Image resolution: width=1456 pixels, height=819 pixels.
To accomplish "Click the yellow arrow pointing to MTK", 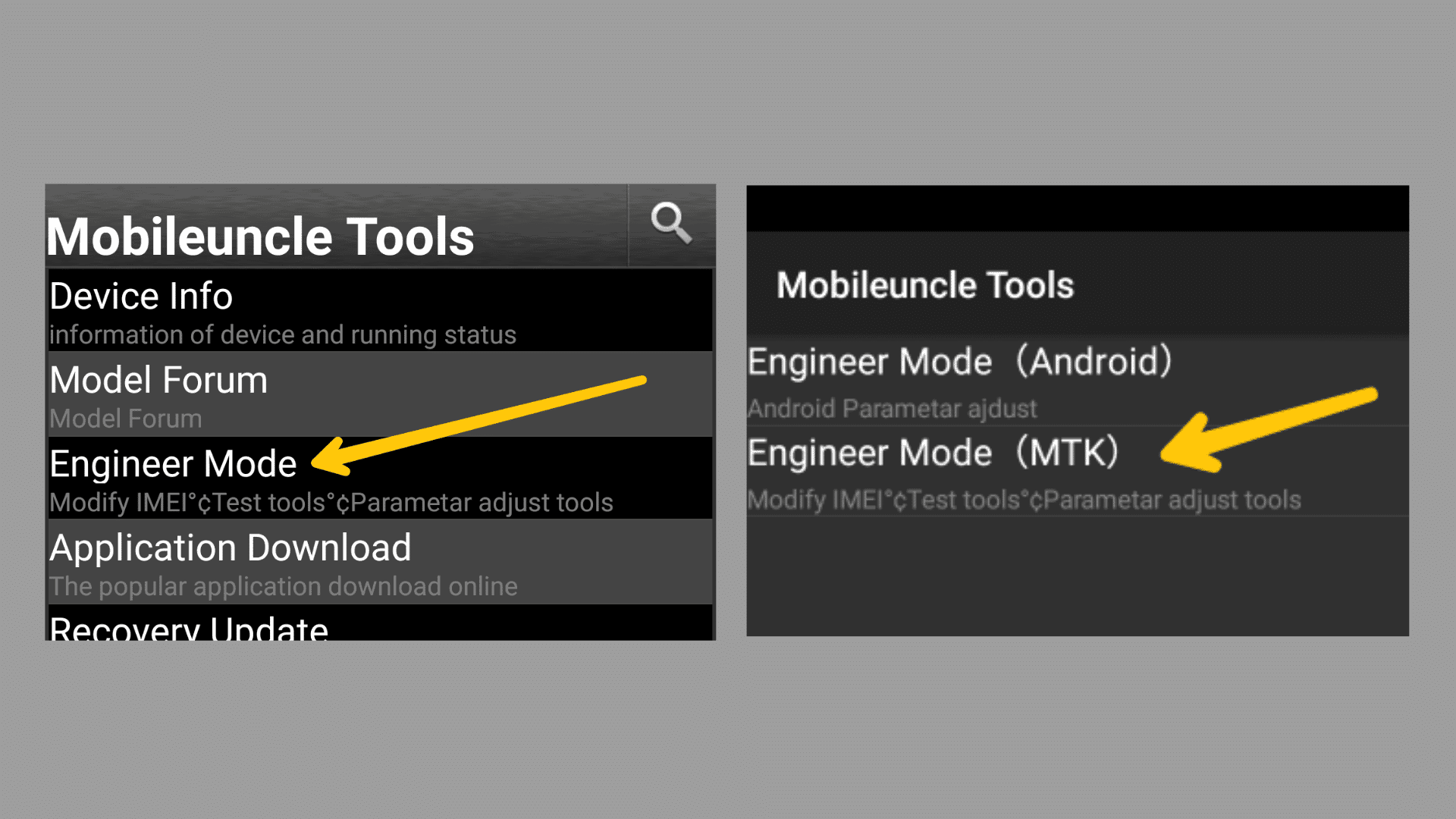I will click(x=1266, y=428).
